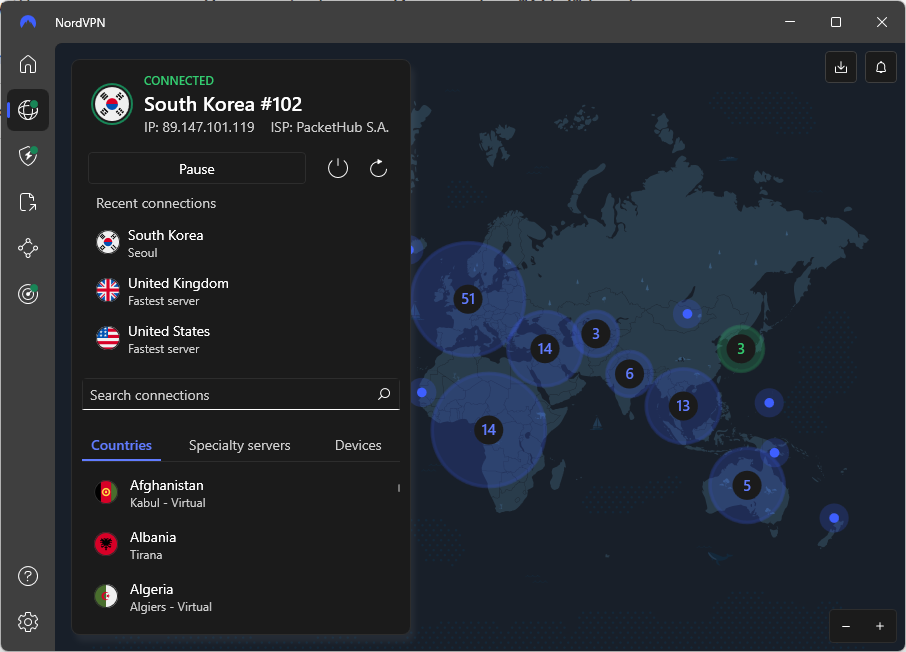Viewport: 906px width, 652px height.
Task: Click the Central Asia cluster marker labeled 3
Action: click(x=596, y=334)
